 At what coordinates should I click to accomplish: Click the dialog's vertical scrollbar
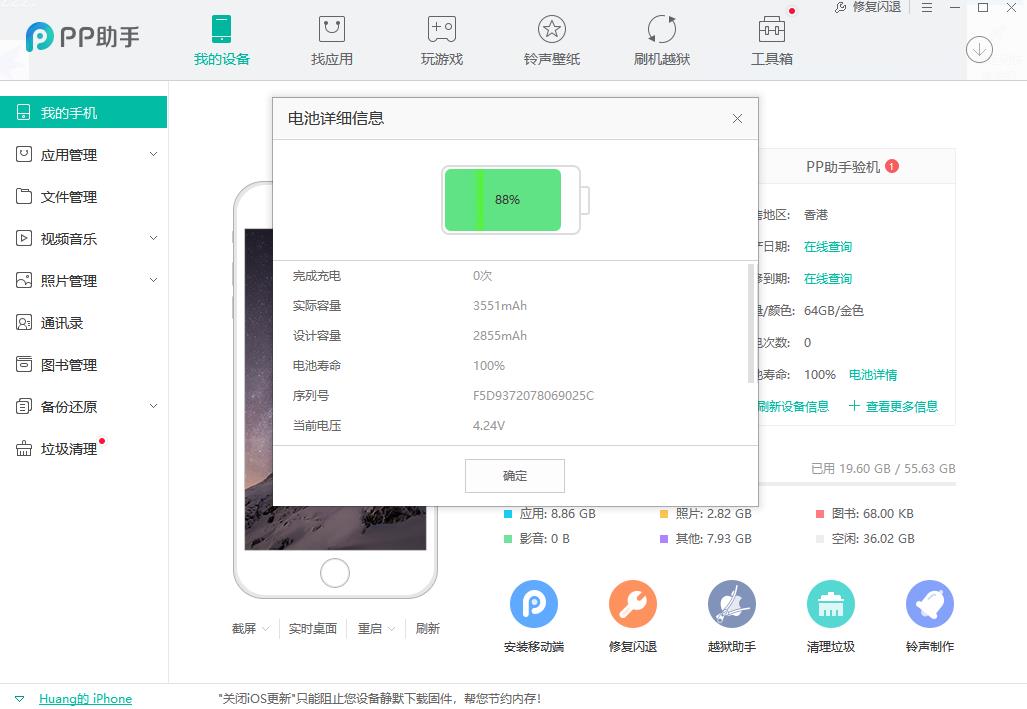[751, 323]
